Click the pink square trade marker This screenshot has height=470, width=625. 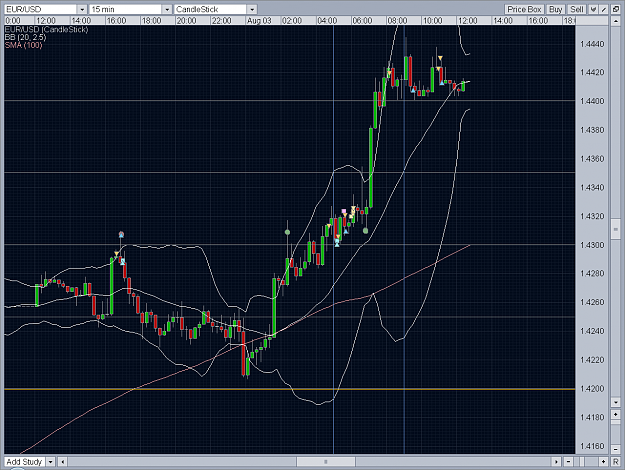(344, 211)
